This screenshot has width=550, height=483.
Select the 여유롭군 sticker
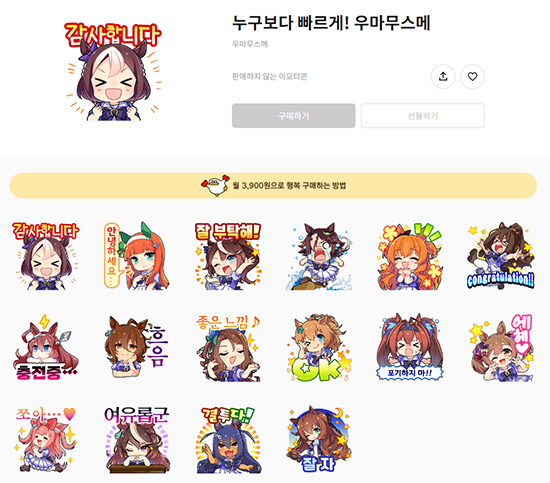click(x=137, y=440)
